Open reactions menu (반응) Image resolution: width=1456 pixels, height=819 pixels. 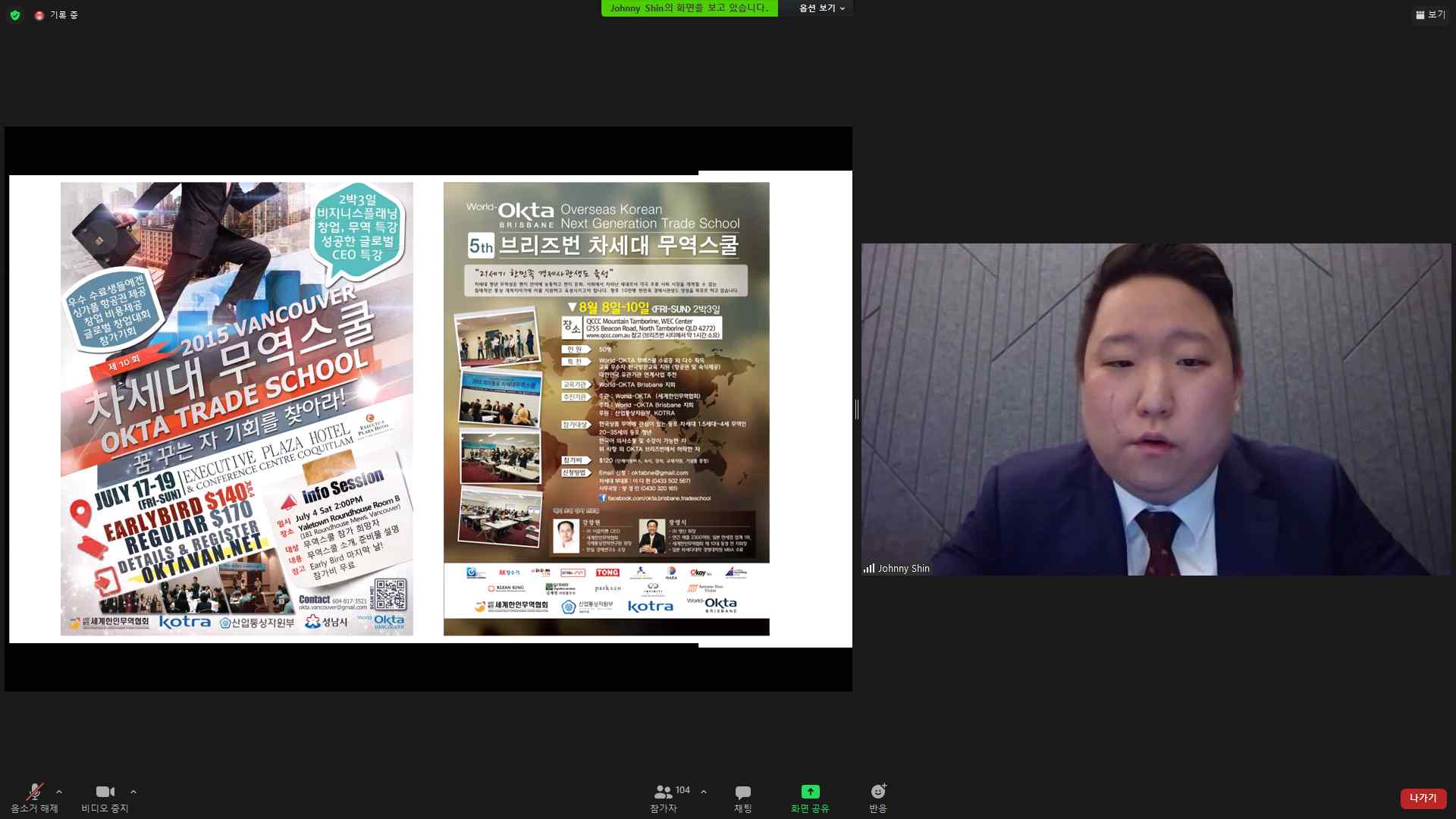[878, 799]
